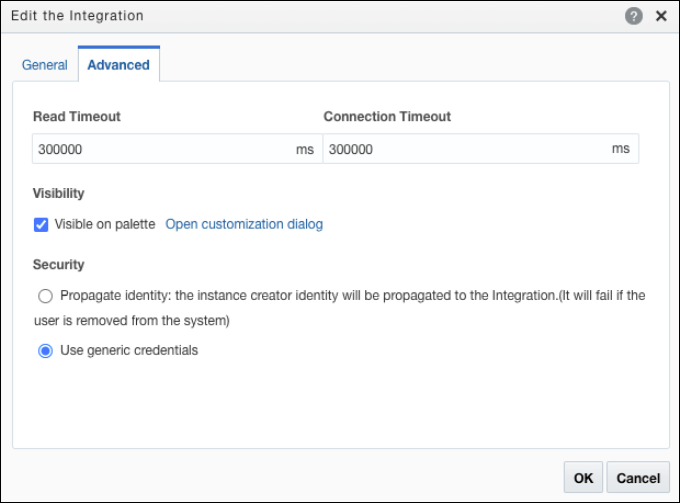The image size is (680, 503).
Task: Click the Connection Timeout label
Action: click(387, 117)
